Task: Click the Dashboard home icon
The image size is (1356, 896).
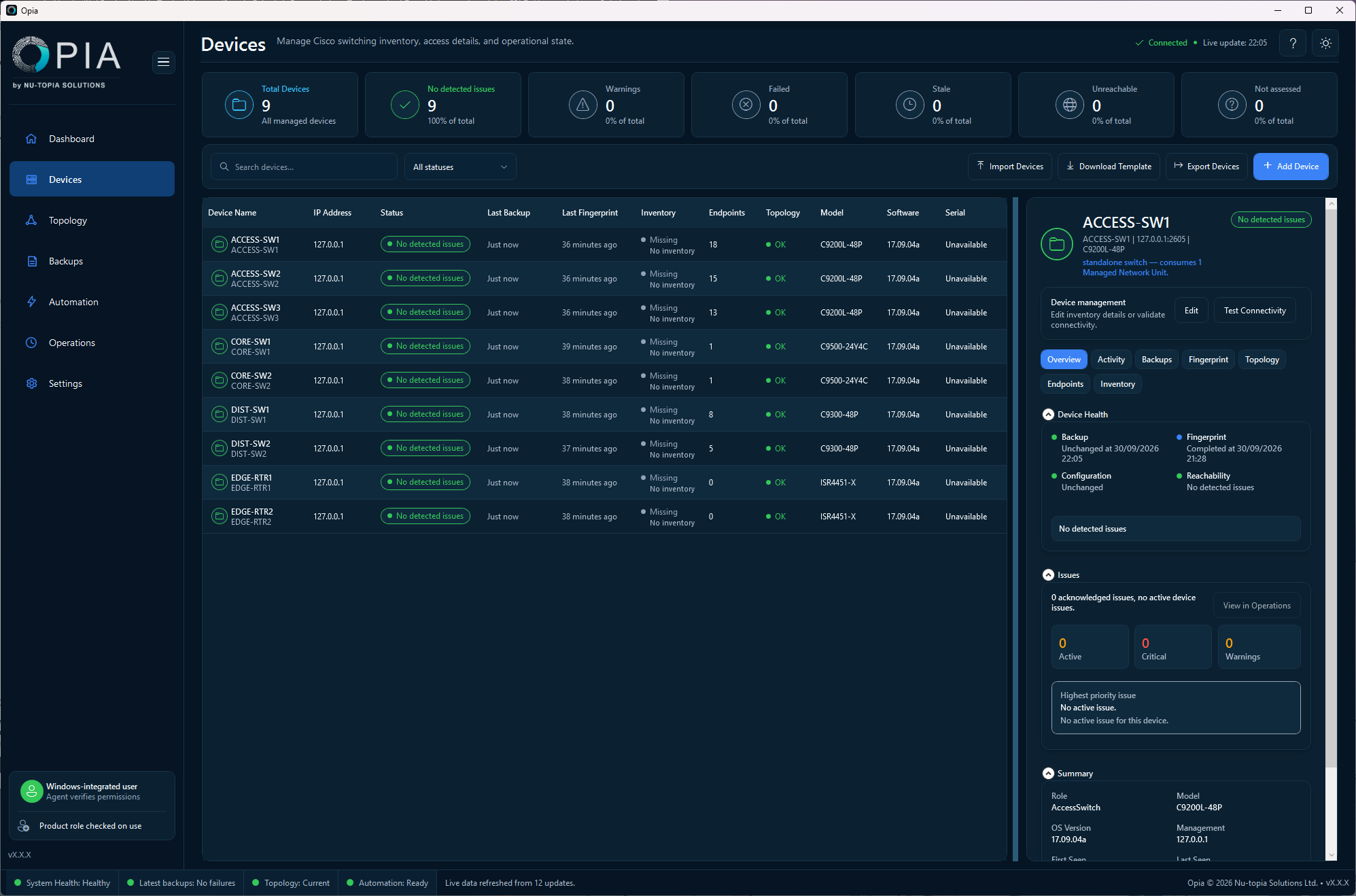Action: [x=31, y=139]
